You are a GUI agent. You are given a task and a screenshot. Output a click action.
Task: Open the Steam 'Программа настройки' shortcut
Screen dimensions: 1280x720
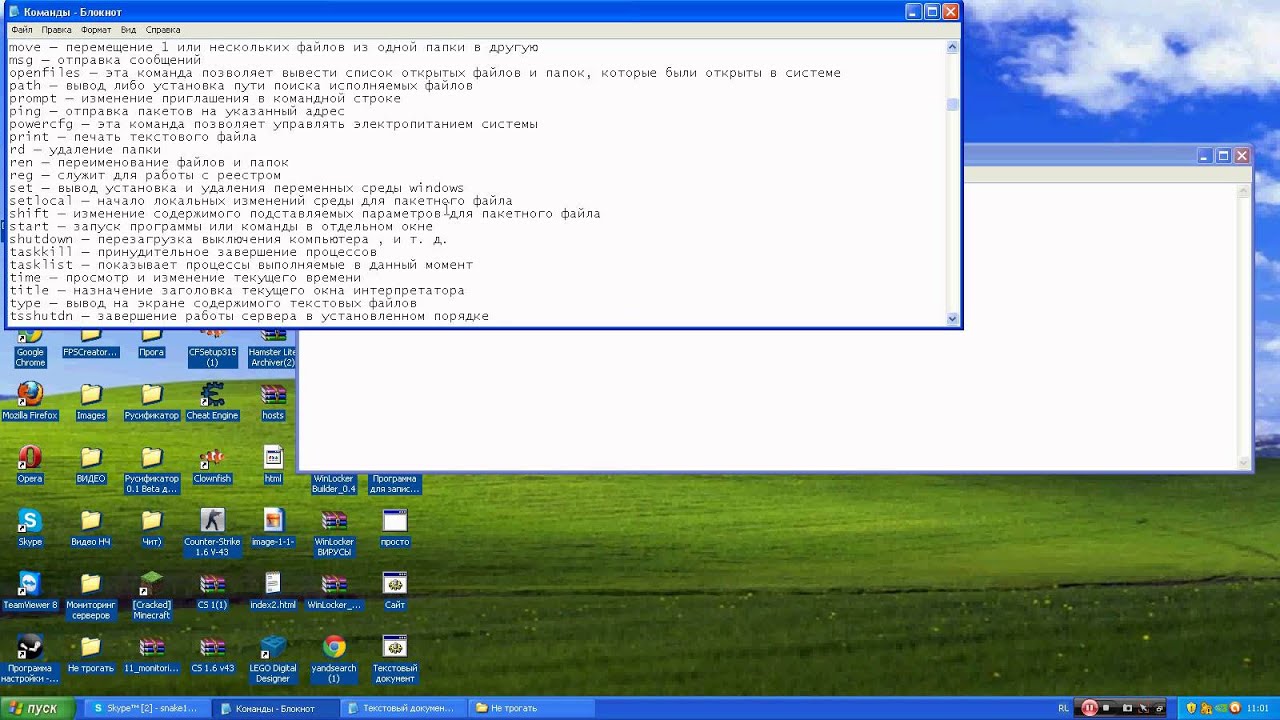point(30,658)
